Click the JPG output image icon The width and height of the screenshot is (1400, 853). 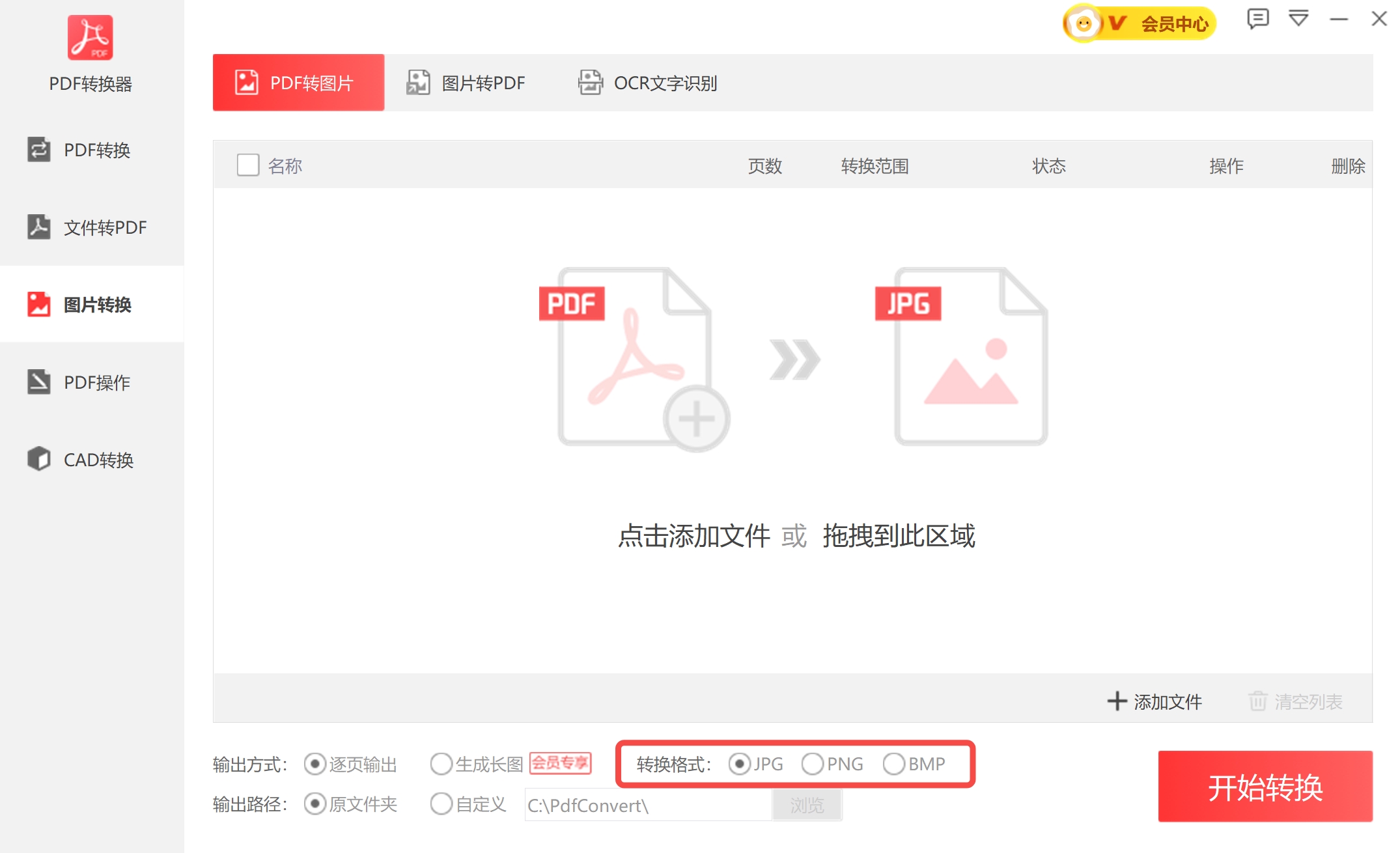(962, 357)
